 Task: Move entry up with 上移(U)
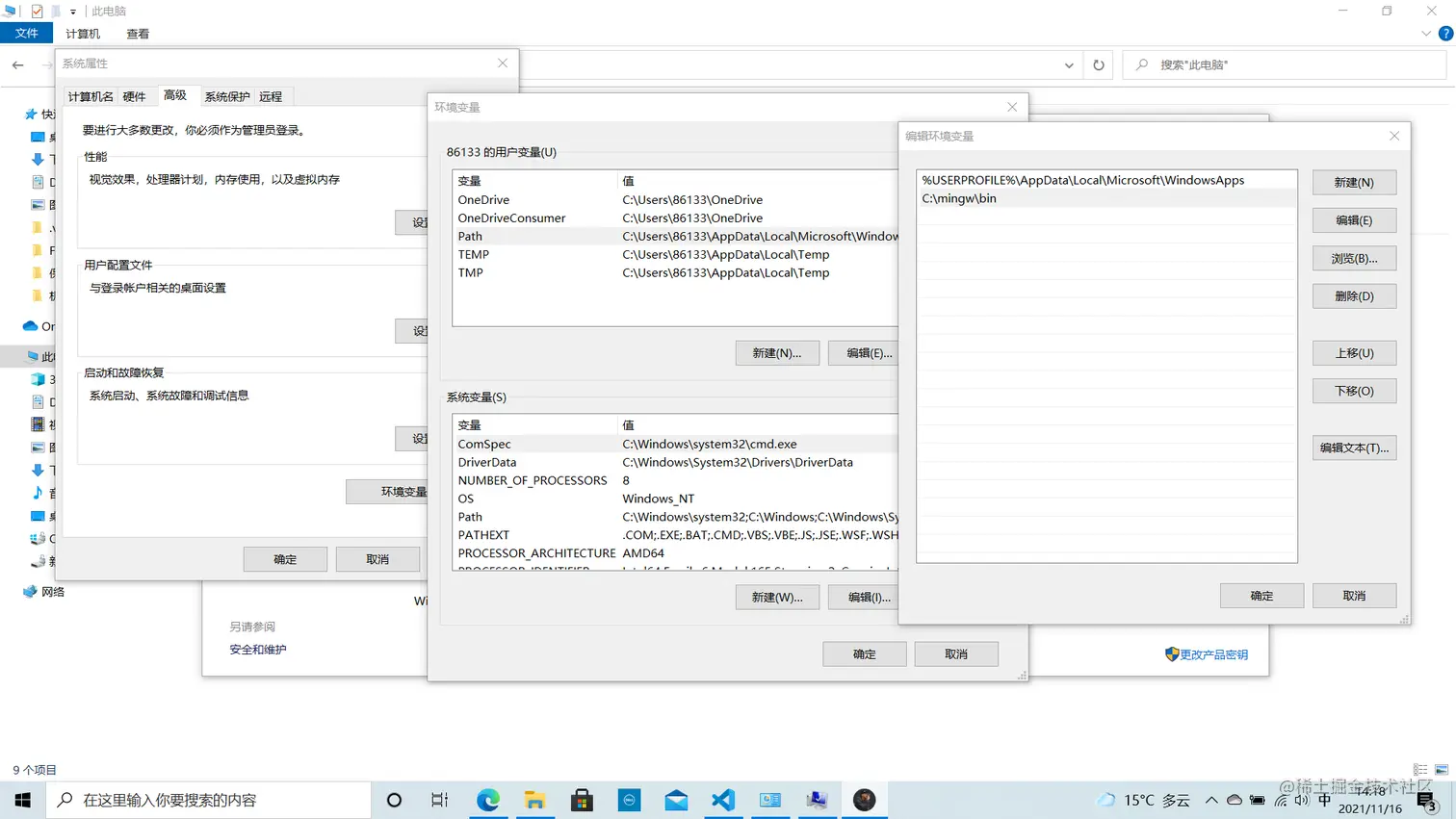click(x=1354, y=353)
